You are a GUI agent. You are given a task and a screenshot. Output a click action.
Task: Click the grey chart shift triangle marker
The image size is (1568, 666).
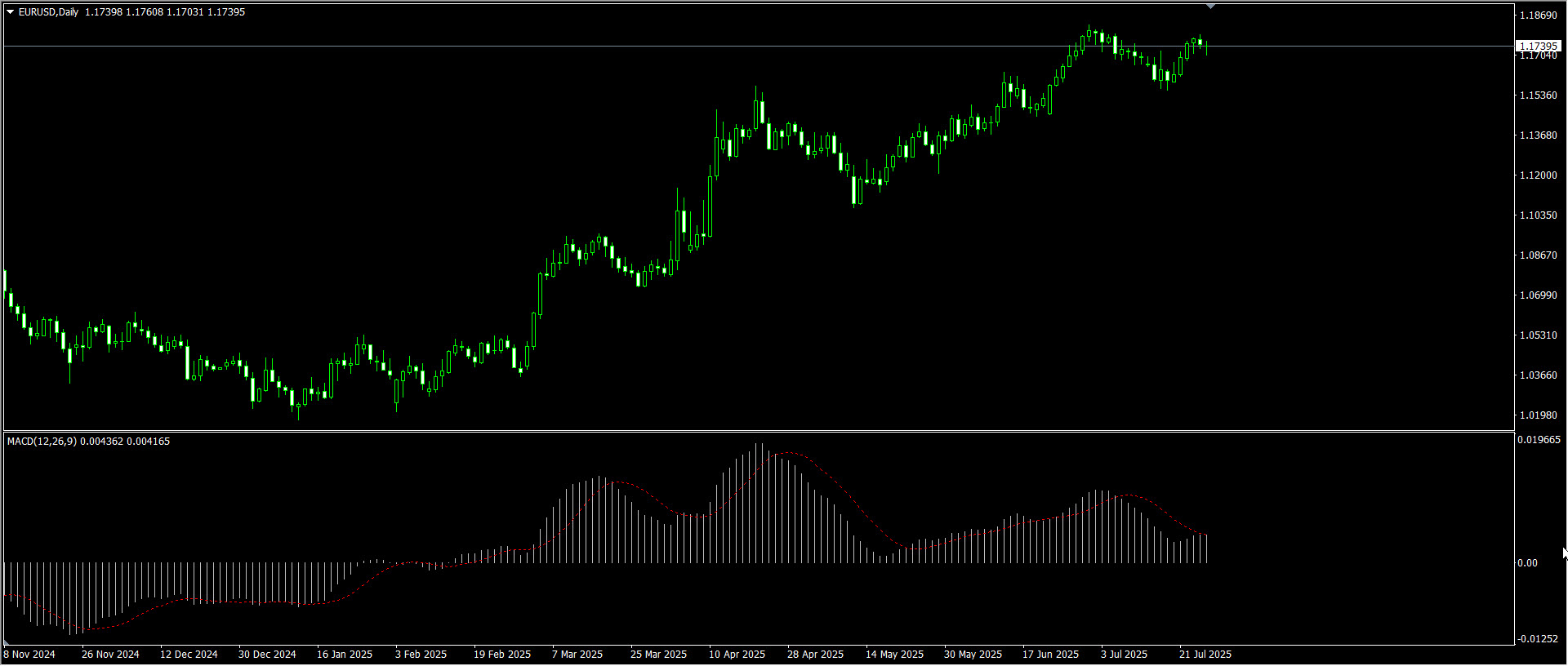point(1210,7)
